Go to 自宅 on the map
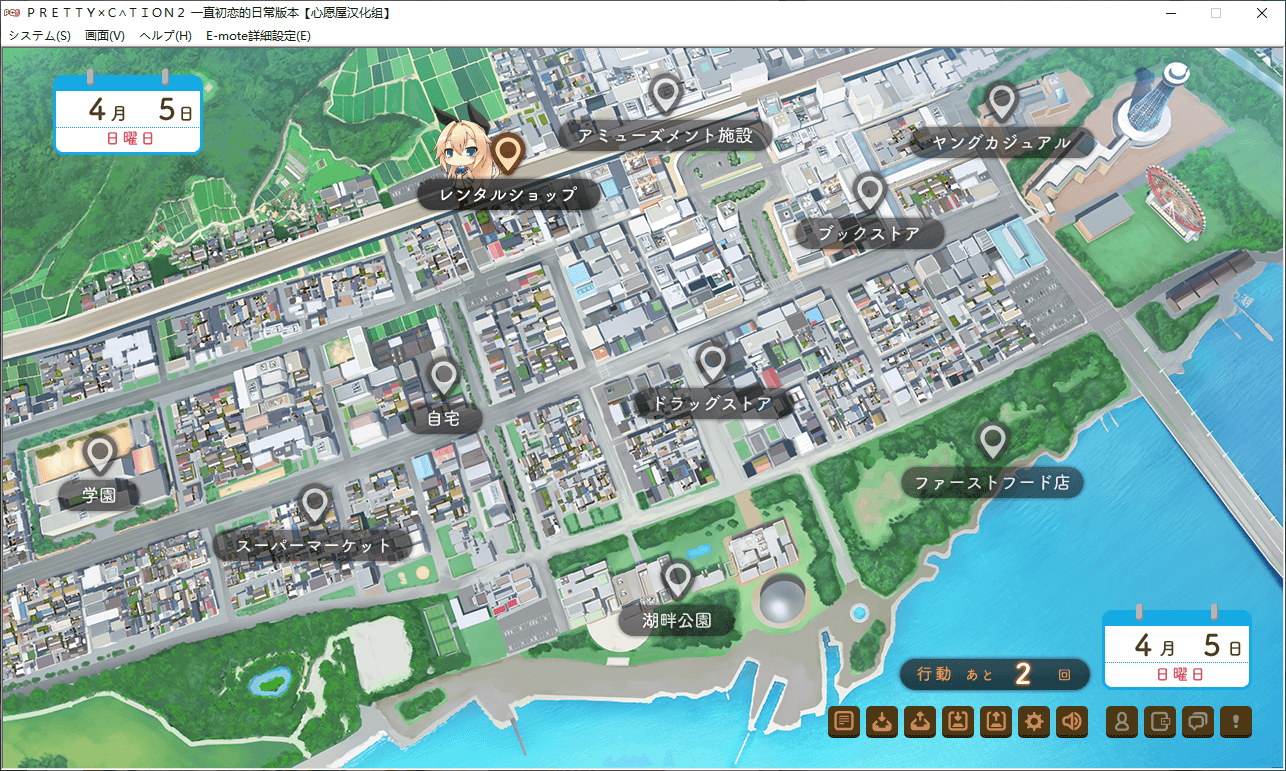 click(443, 418)
